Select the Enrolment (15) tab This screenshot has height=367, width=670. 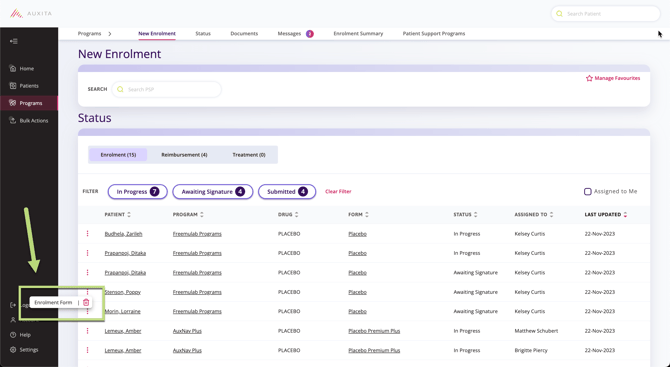coord(118,155)
